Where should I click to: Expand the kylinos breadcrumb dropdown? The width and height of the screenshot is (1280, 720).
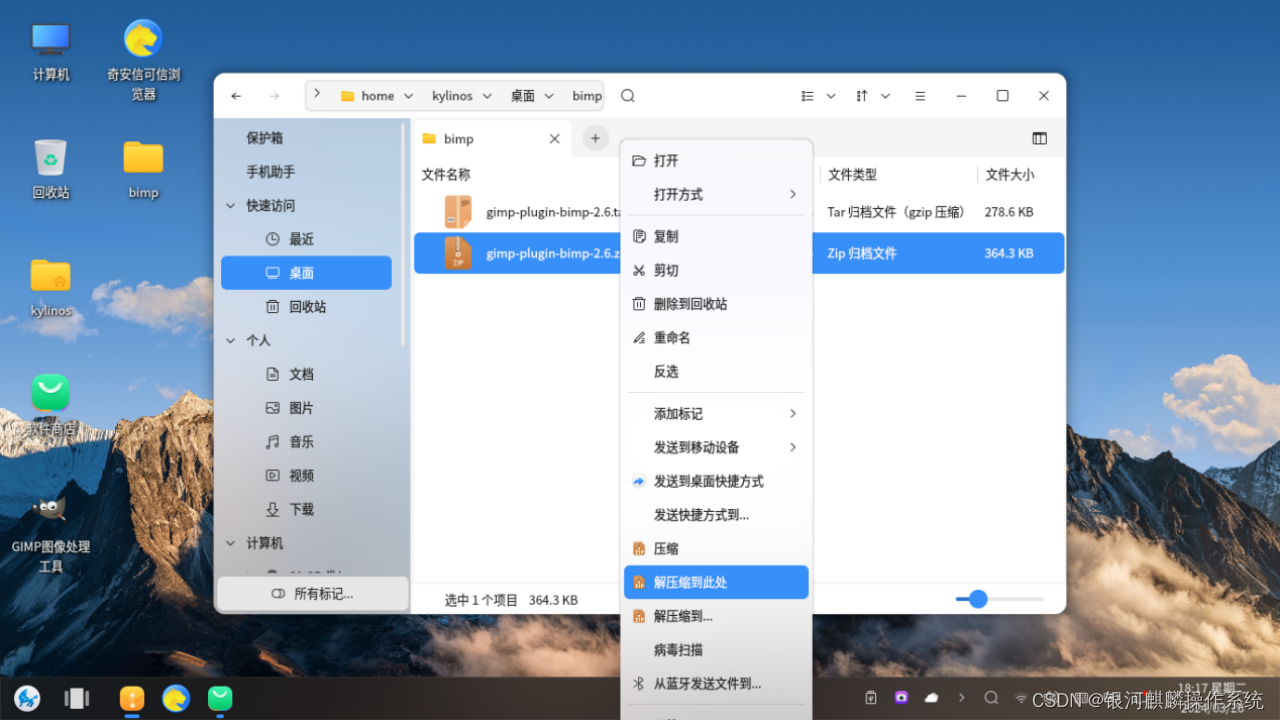487,96
